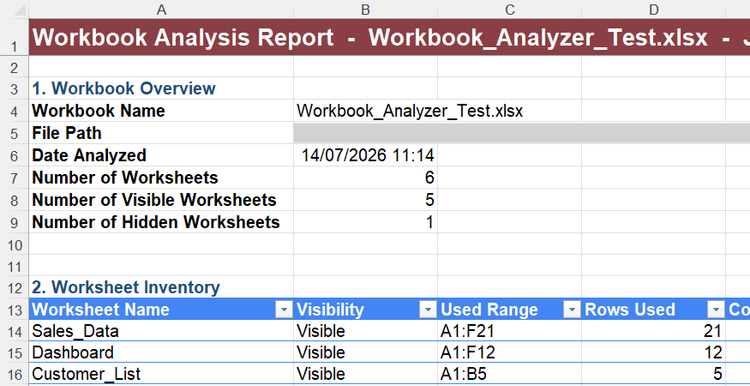Select the used range A1:F21 cell
The image size is (750, 386).
click(509, 331)
